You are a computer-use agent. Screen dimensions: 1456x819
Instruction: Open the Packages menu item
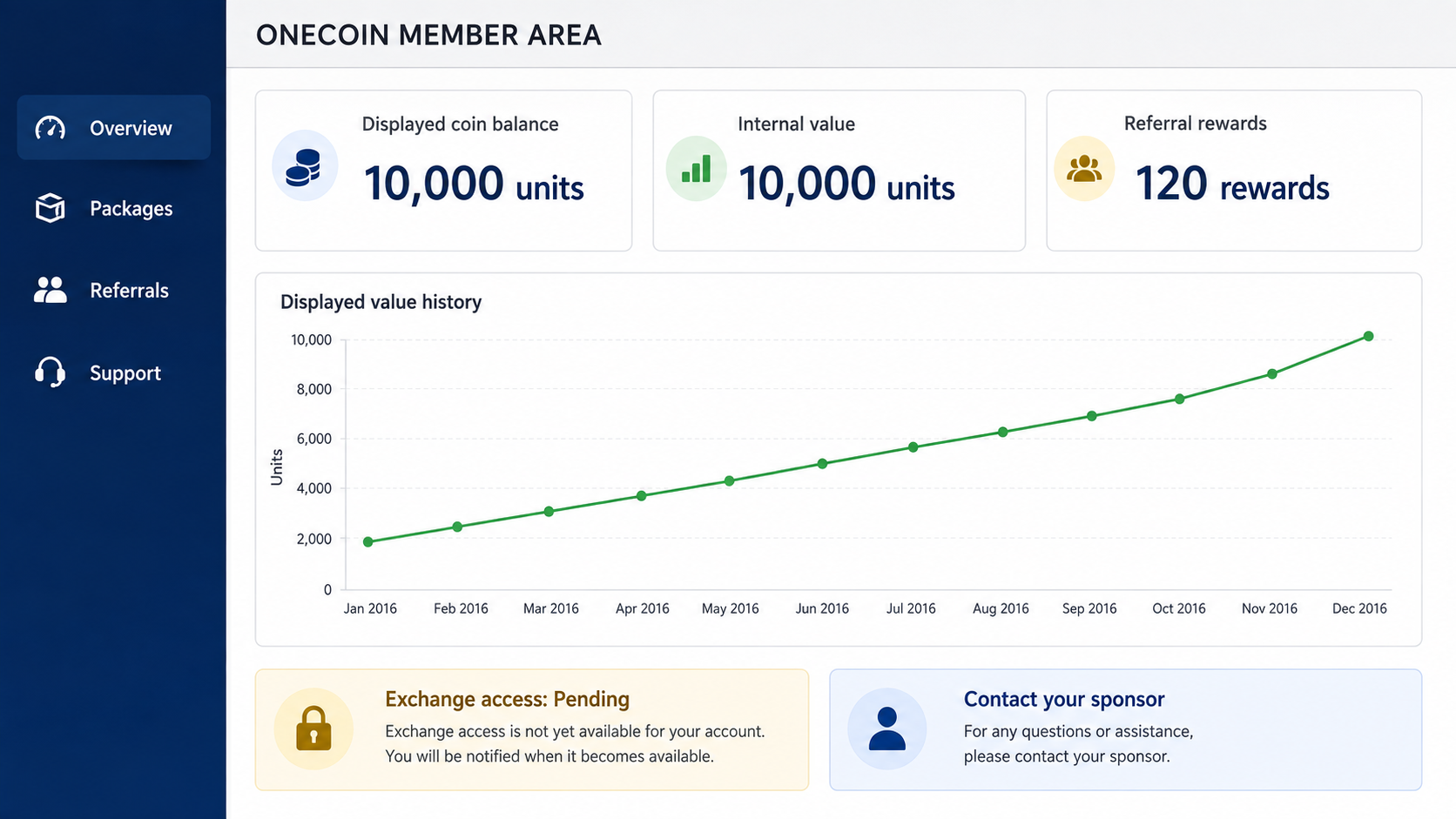coord(113,208)
